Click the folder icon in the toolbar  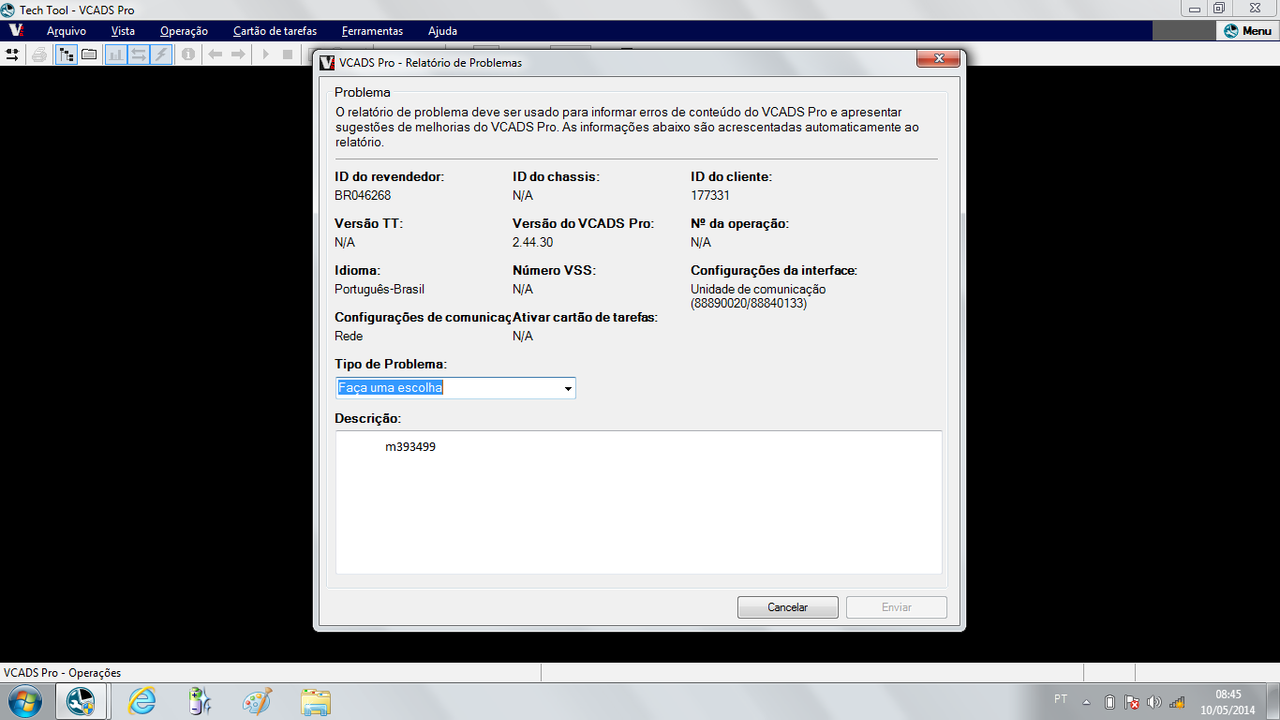point(89,54)
